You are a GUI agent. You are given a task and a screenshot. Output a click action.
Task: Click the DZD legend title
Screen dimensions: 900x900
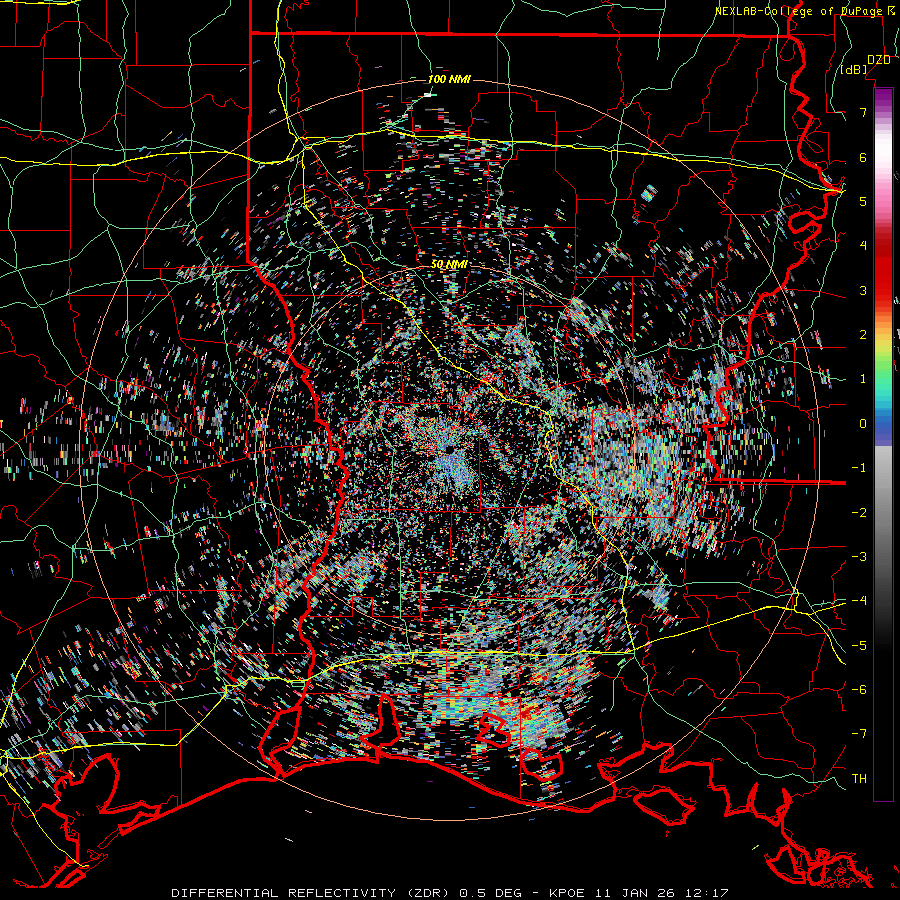879,60
